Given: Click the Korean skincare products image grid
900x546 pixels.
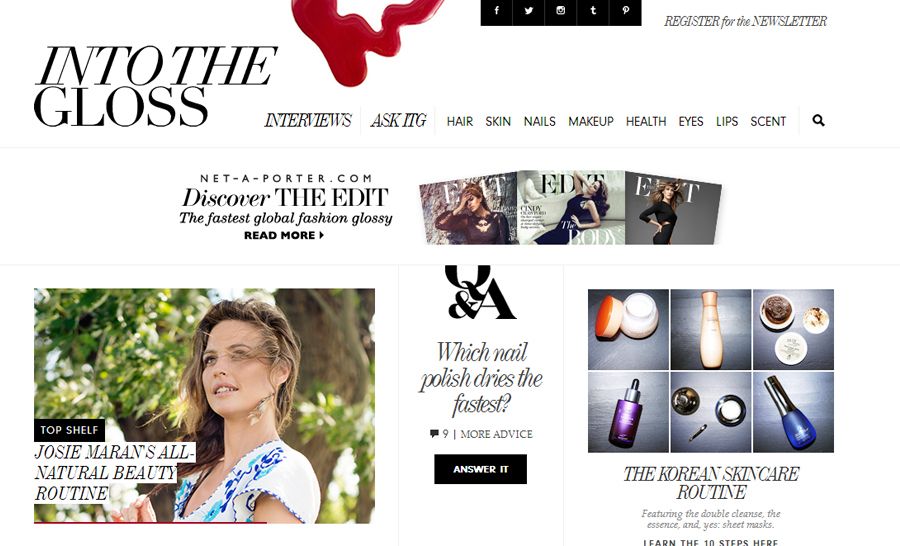Looking at the screenshot, I should point(711,371).
